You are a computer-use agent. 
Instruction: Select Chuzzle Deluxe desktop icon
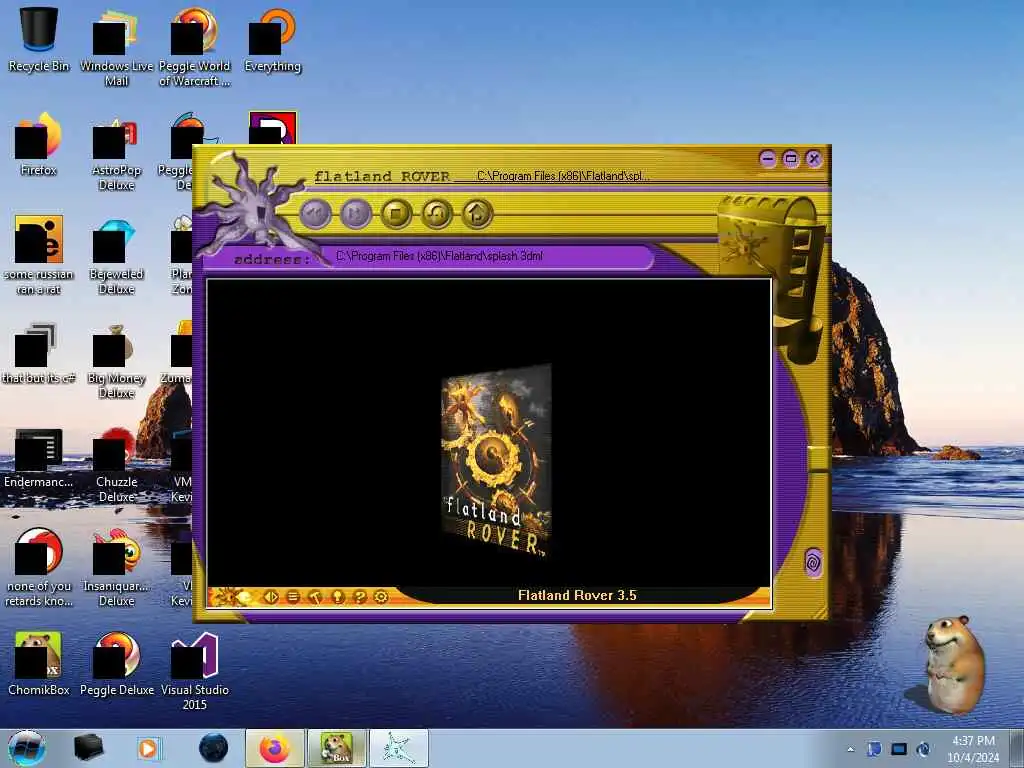[x=116, y=464]
